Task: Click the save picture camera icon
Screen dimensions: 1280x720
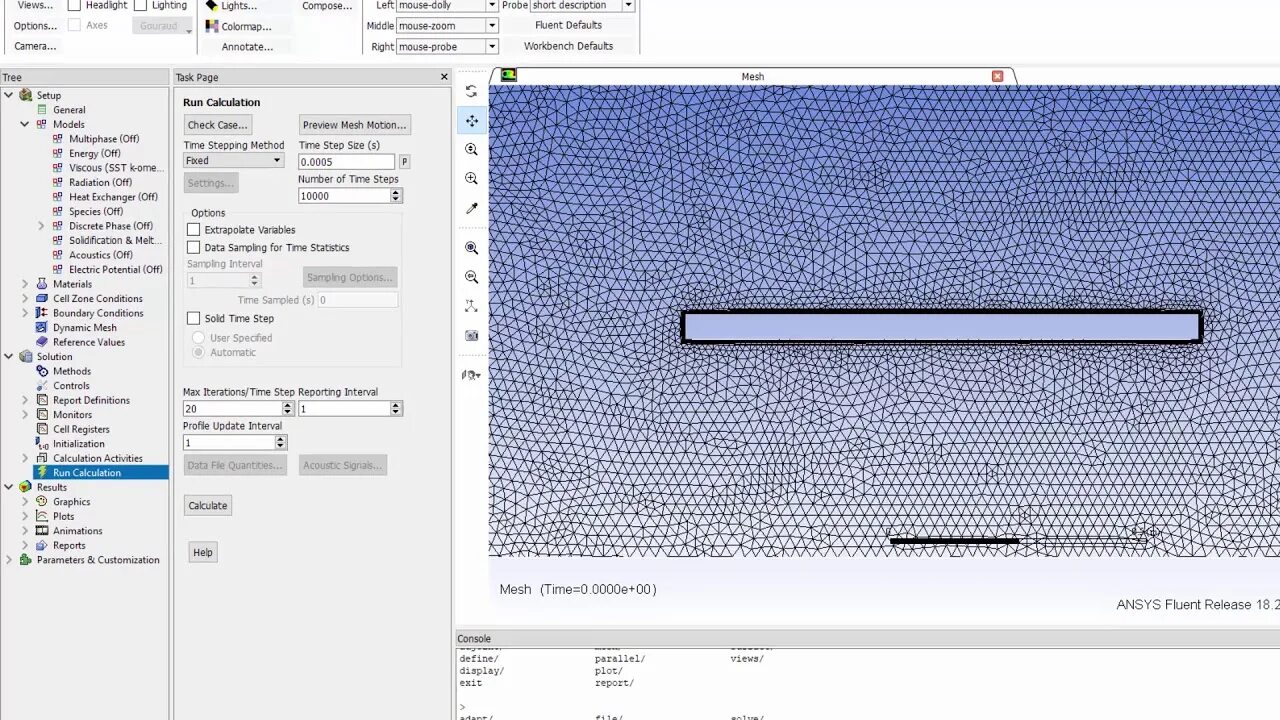Action: pos(471,335)
